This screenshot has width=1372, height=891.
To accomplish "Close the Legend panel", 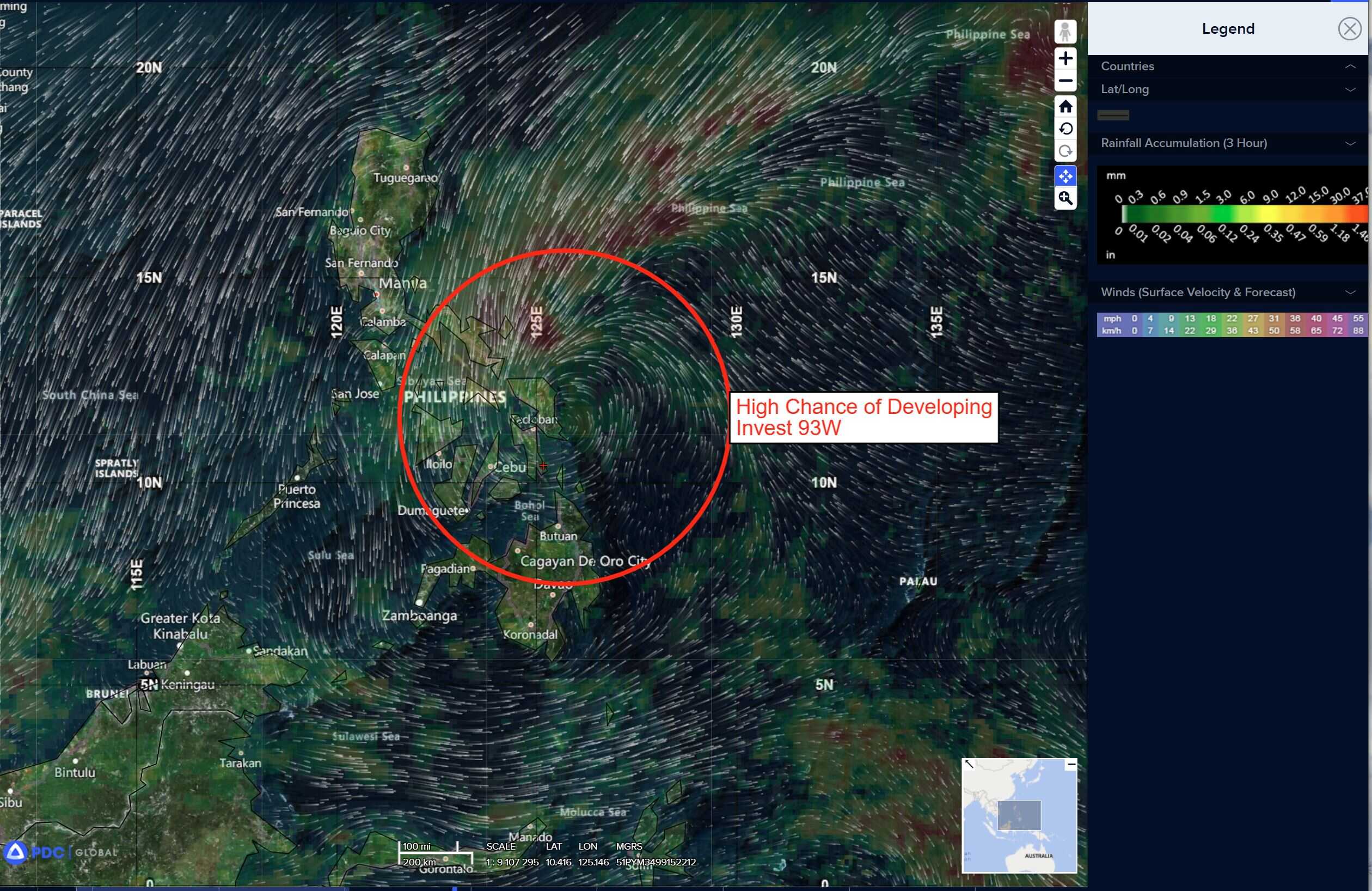I will click(1349, 28).
